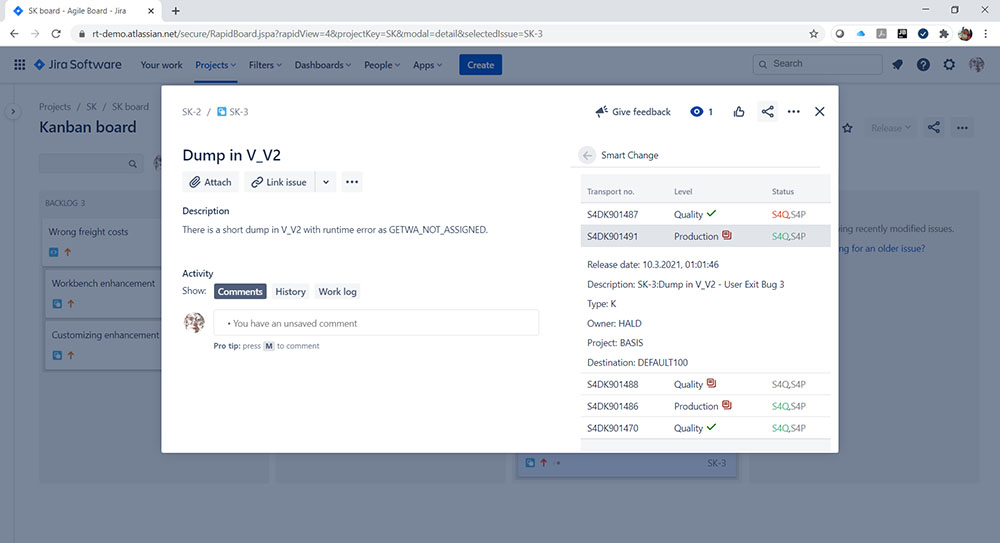
Task: Open a new browser tab
Action: (x=175, y=11)
